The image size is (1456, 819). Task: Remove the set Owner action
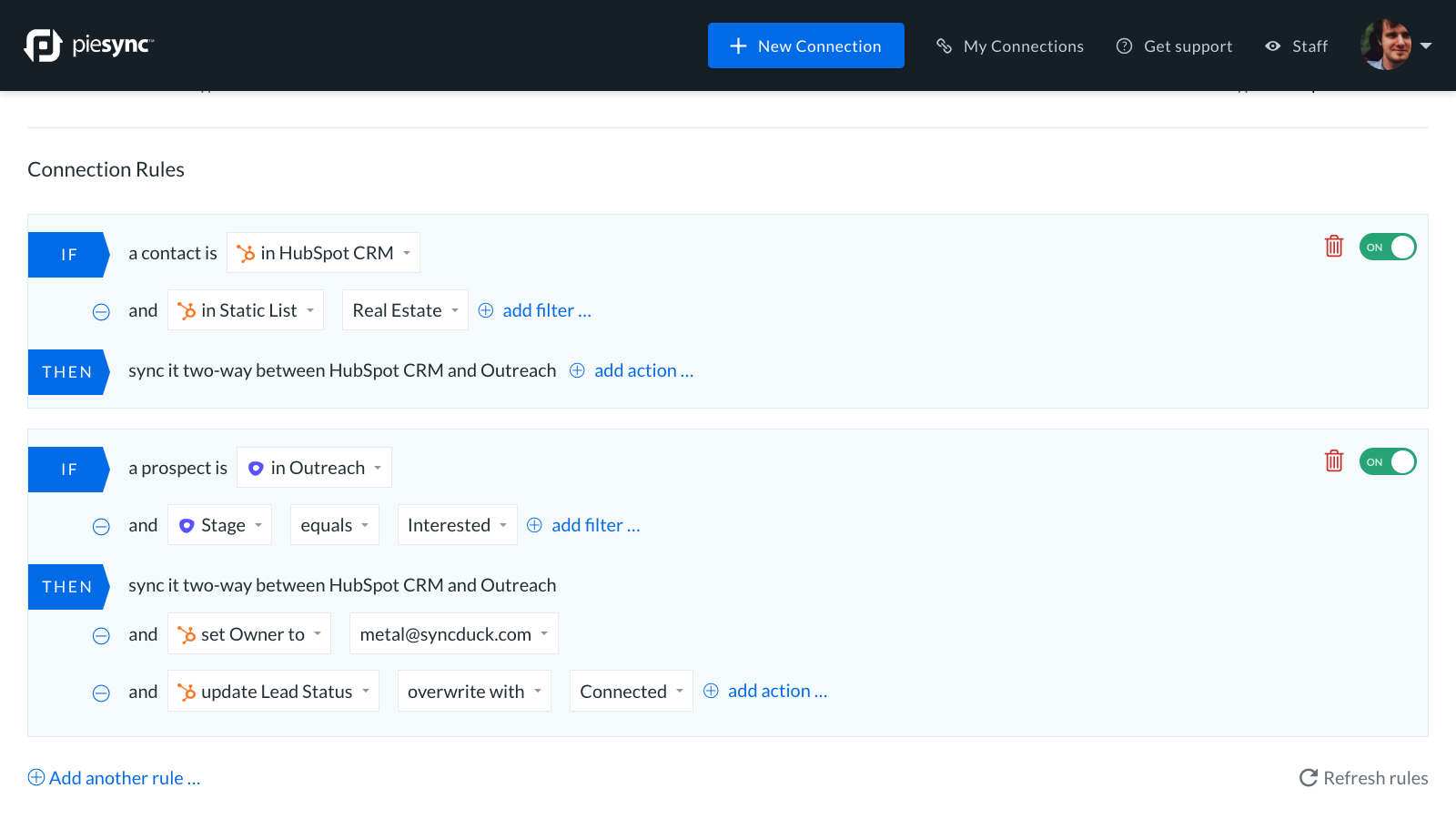pyautogui.click(x=101, y=636)
